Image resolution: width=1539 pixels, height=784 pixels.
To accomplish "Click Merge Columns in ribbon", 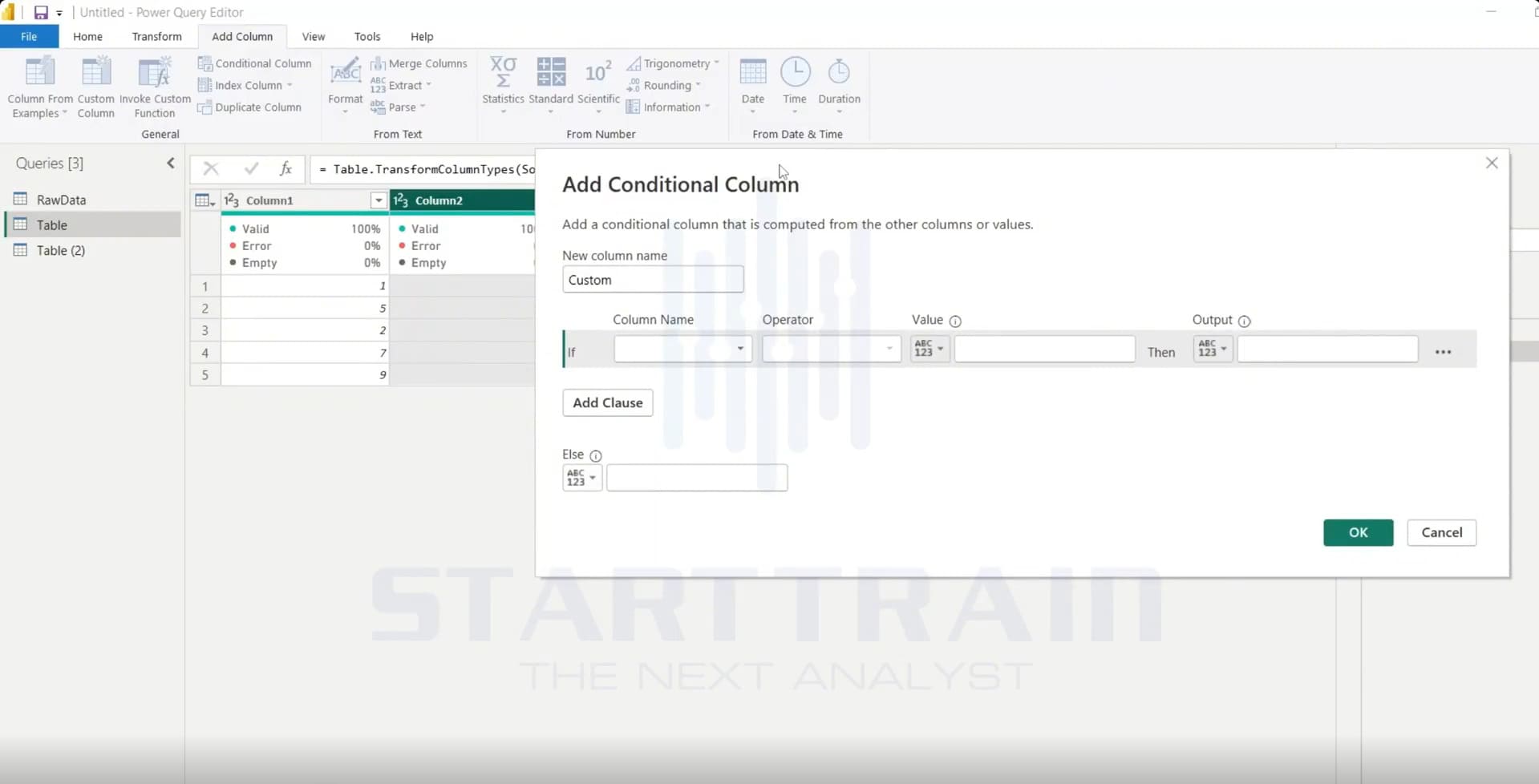I will [419, 63].
